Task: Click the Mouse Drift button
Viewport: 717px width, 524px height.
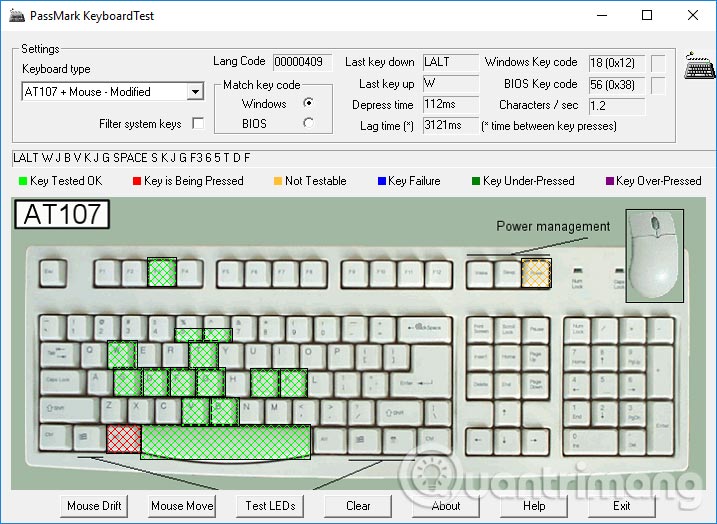Action: click(94, 506)
